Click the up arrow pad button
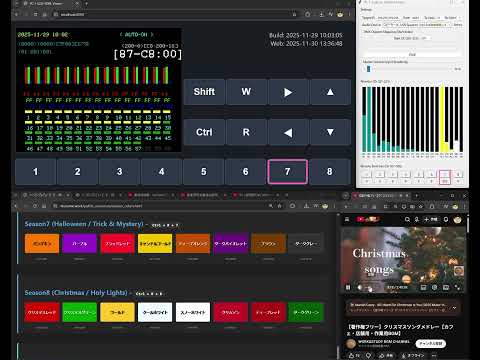480x360 pixels. tap(330, 92)
